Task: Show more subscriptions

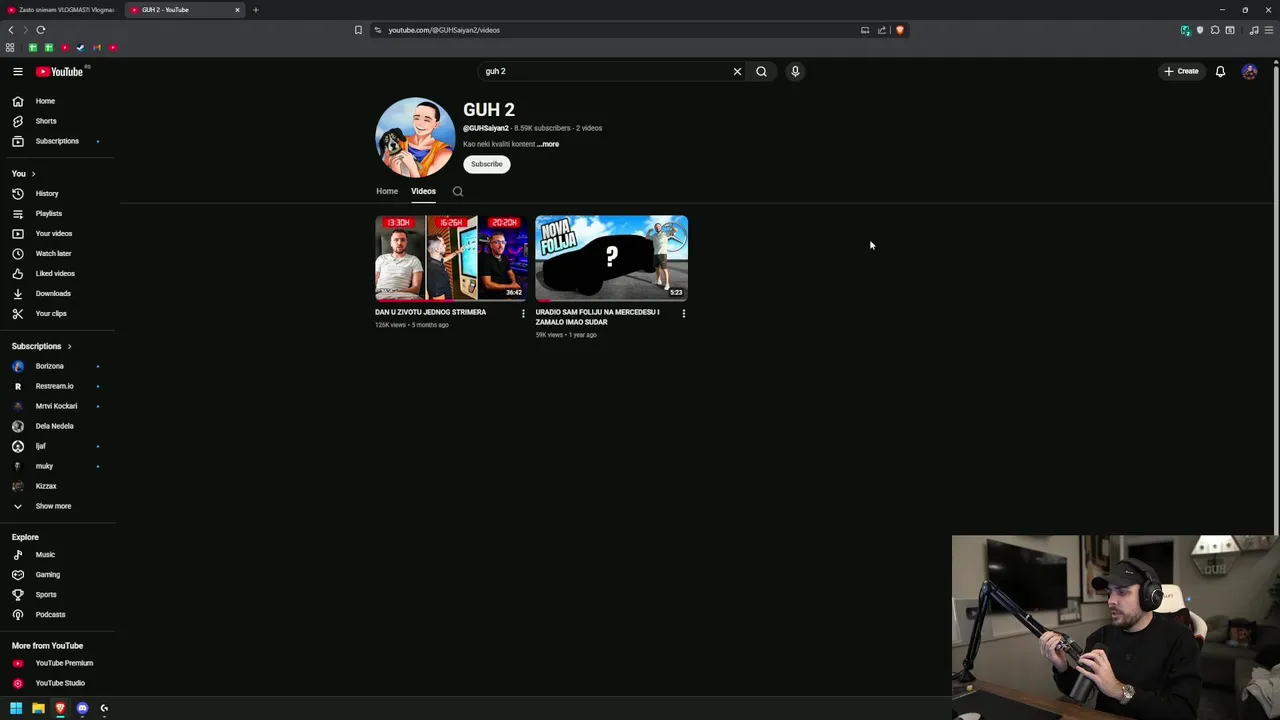Action: 57,506
